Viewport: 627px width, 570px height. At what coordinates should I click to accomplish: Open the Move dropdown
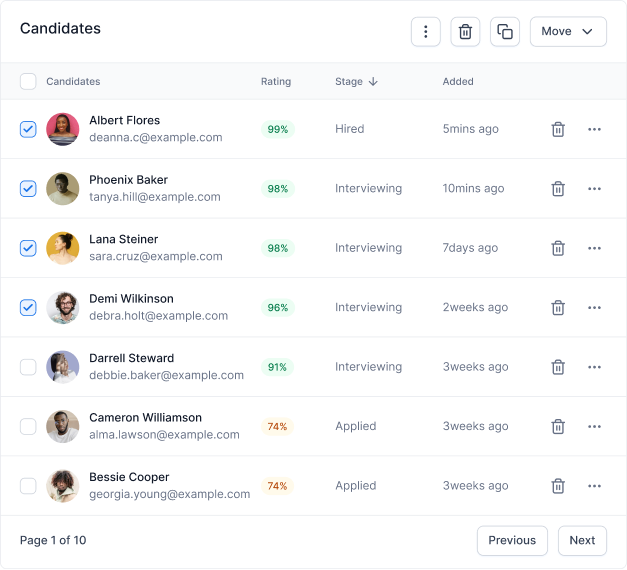568,32
